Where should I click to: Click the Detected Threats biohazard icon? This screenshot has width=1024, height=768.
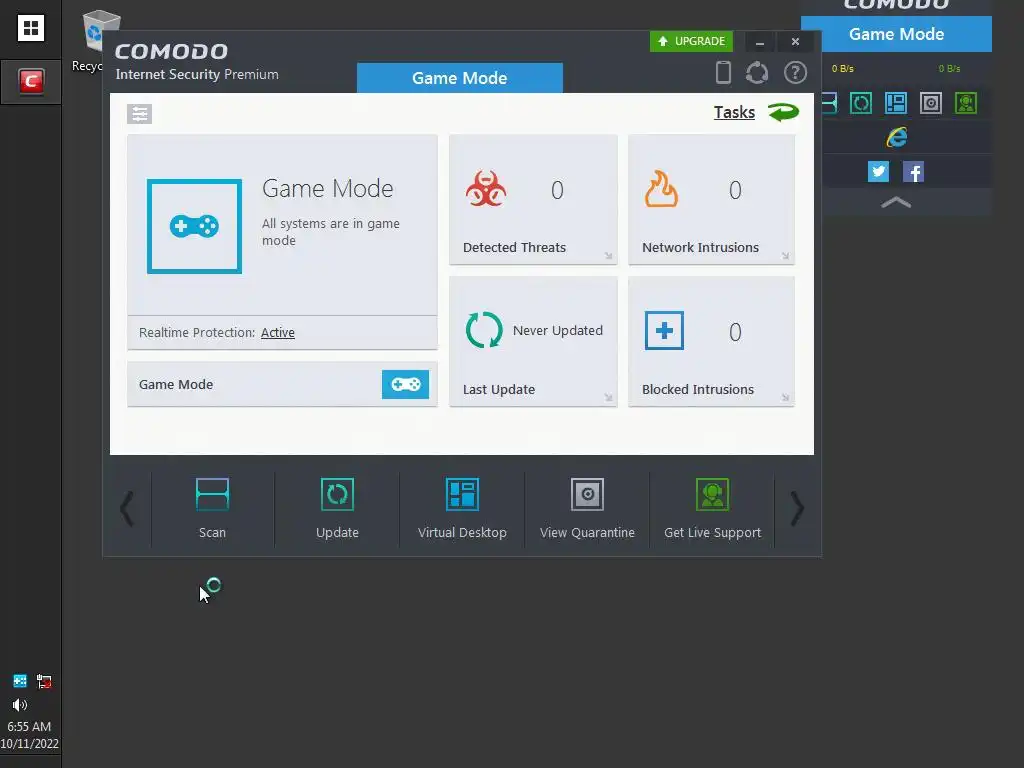coord(486,189)
